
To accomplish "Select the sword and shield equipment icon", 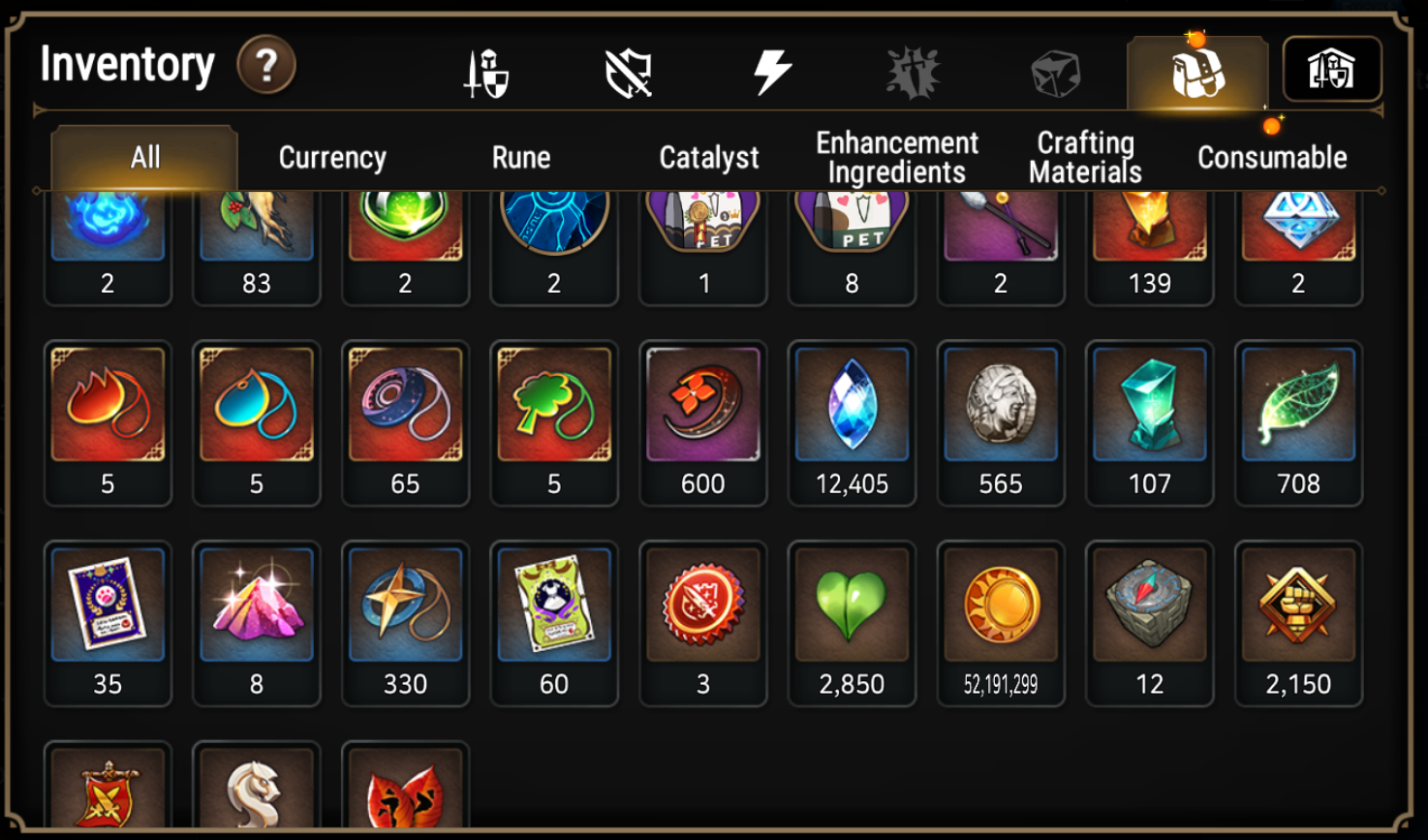I will click(x=486, y=73).
